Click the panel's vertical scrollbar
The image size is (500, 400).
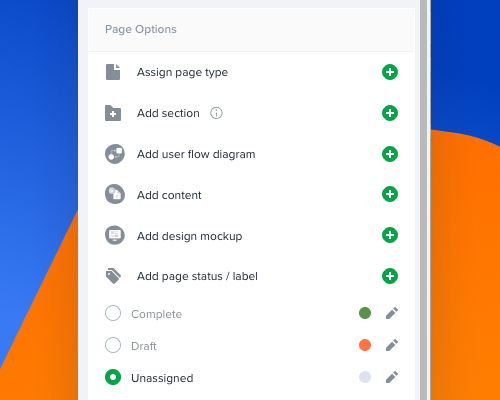pos(424,200)
